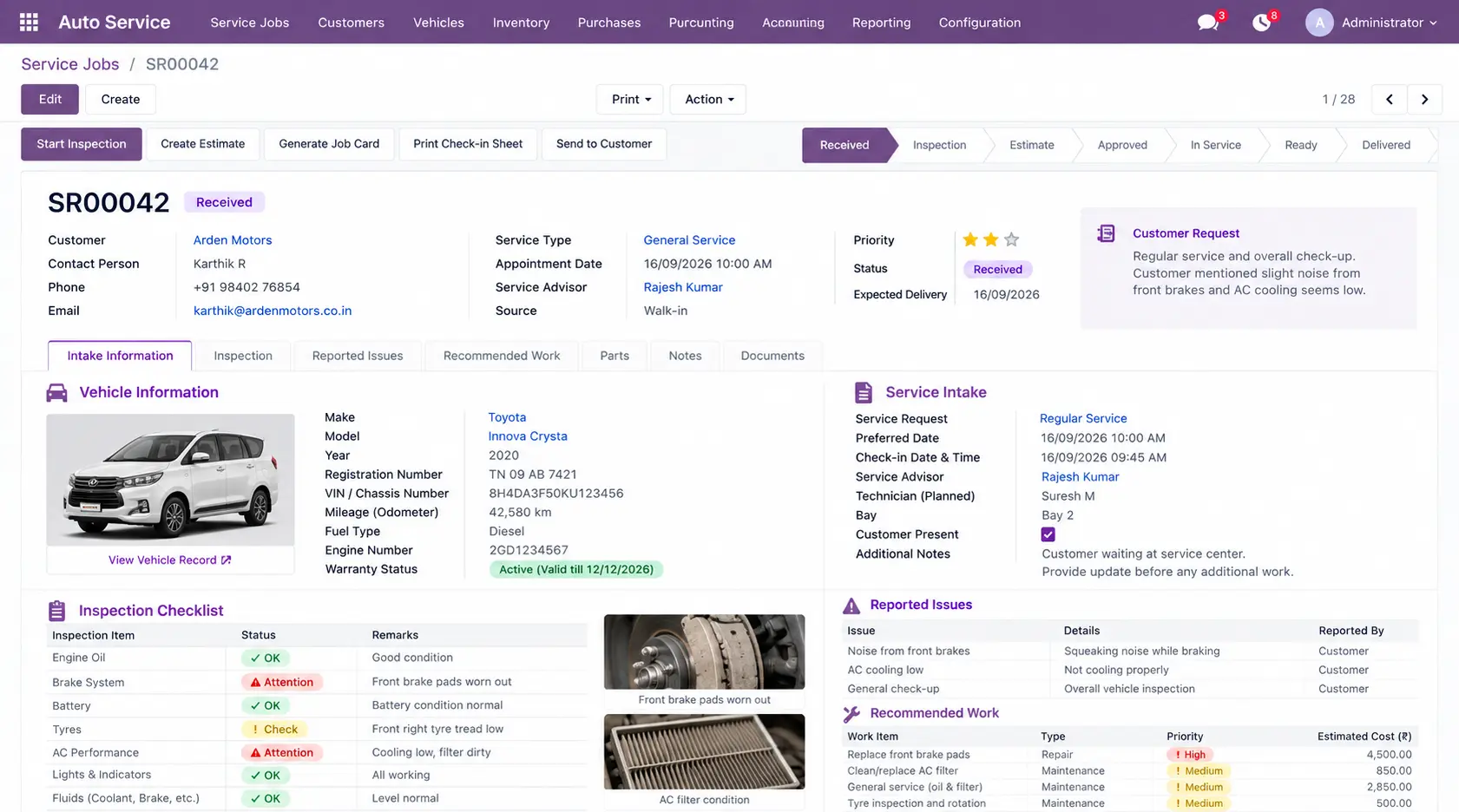This screenshot has width=1459, height=812.
Task: Click the Vehicle Information car icon
Action: (57, 393)
